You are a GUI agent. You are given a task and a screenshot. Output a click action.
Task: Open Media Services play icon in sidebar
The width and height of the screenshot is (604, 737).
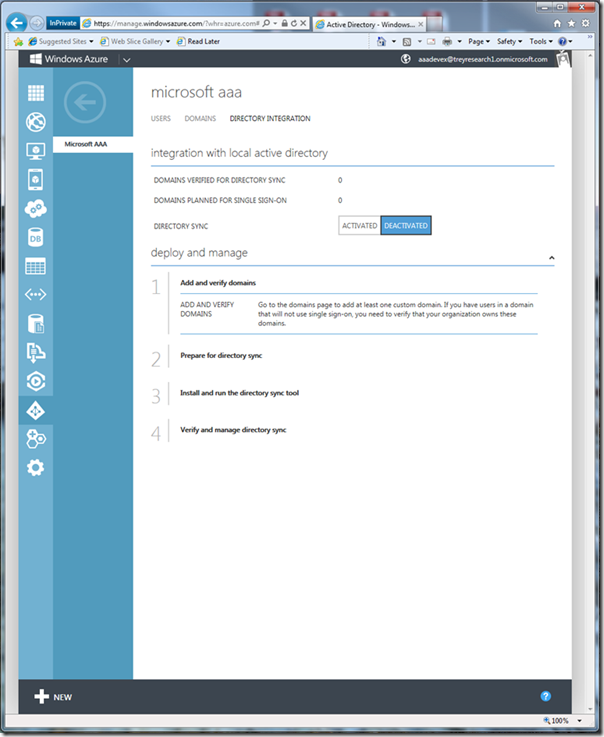coord(36,381)
